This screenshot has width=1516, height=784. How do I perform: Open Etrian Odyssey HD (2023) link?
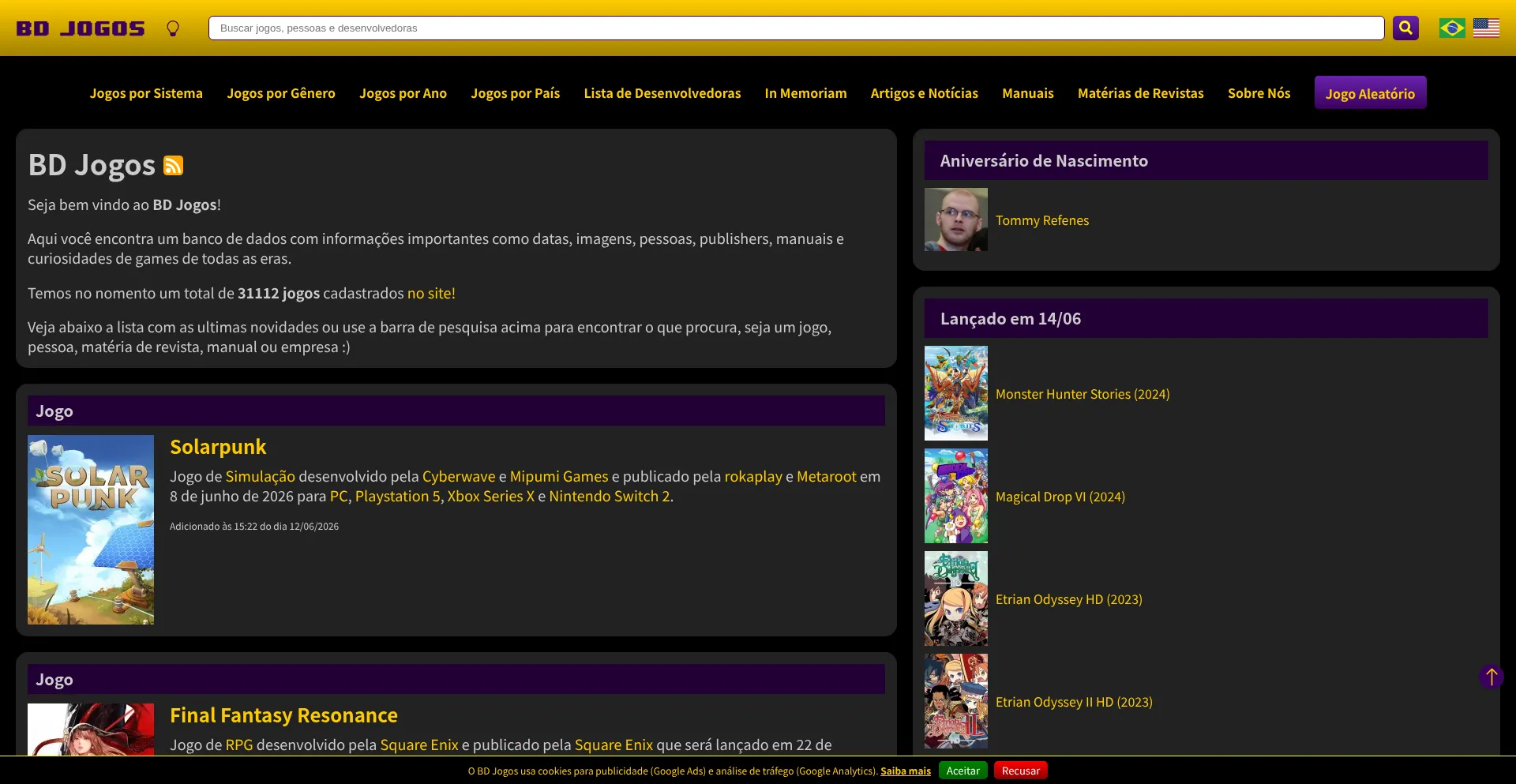click(x=1069, y=599)
